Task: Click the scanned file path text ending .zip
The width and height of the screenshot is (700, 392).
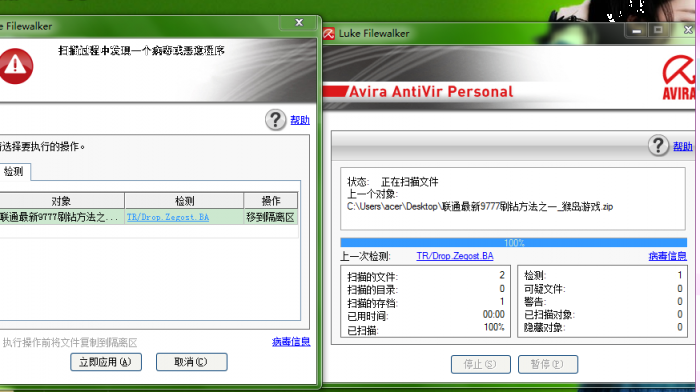Action: click(480, 207)
